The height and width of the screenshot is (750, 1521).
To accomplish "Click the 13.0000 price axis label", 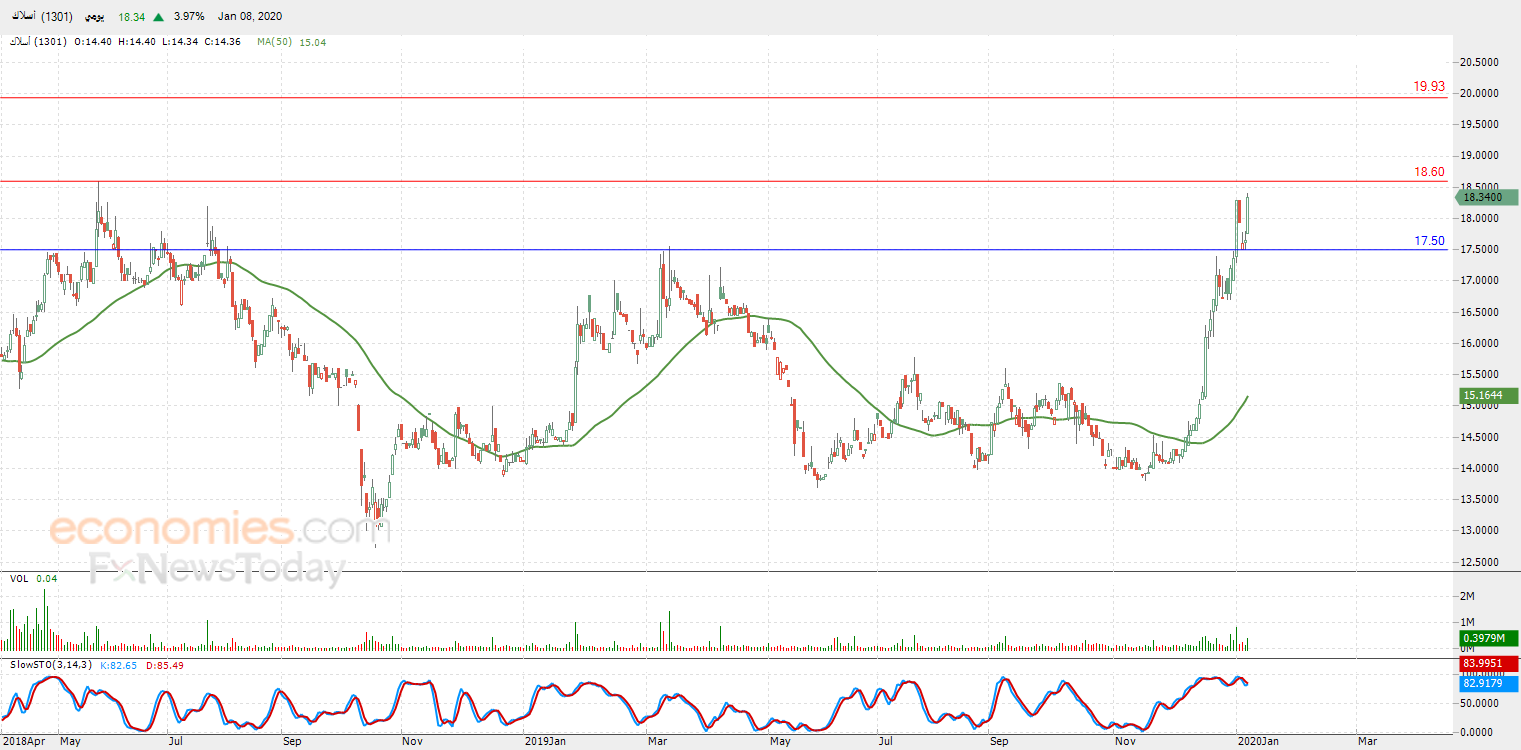I will 1480,530.
